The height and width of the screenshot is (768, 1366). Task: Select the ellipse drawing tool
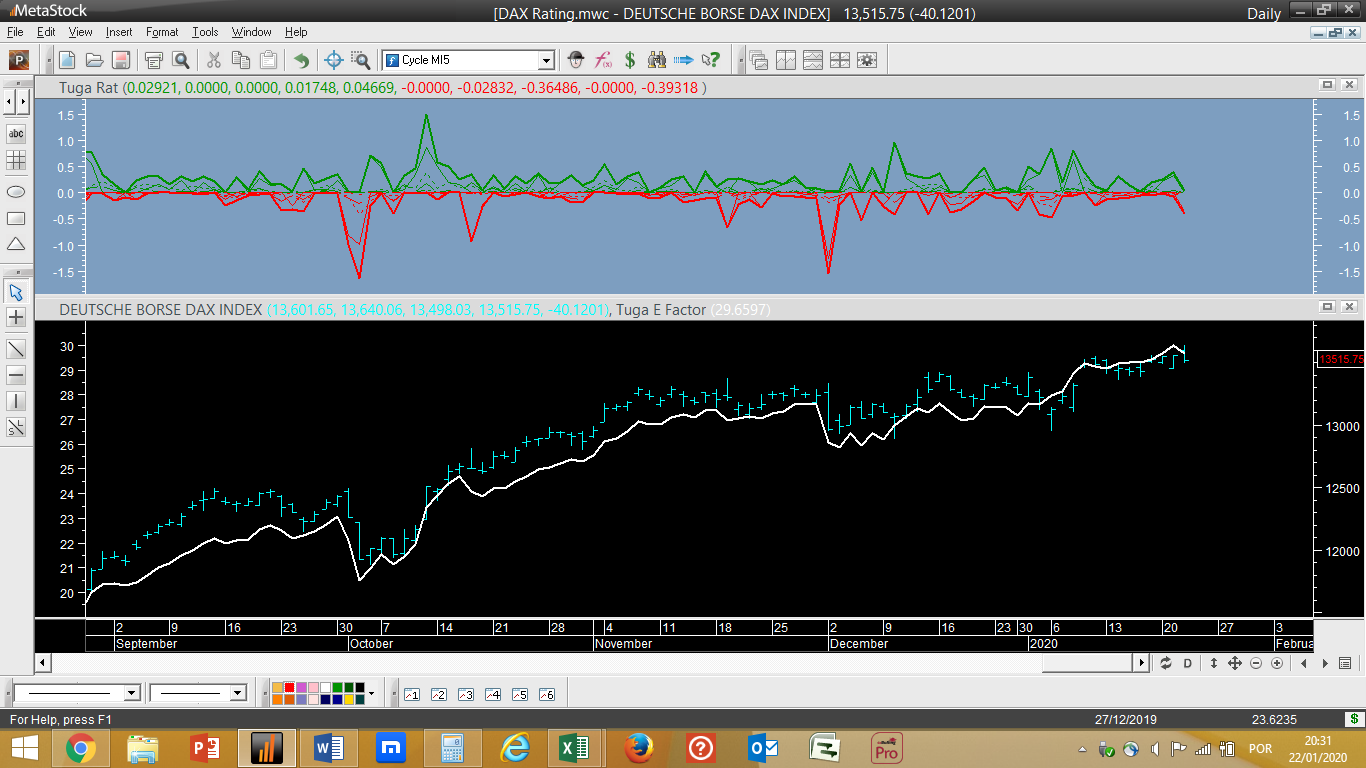(16, 191)
